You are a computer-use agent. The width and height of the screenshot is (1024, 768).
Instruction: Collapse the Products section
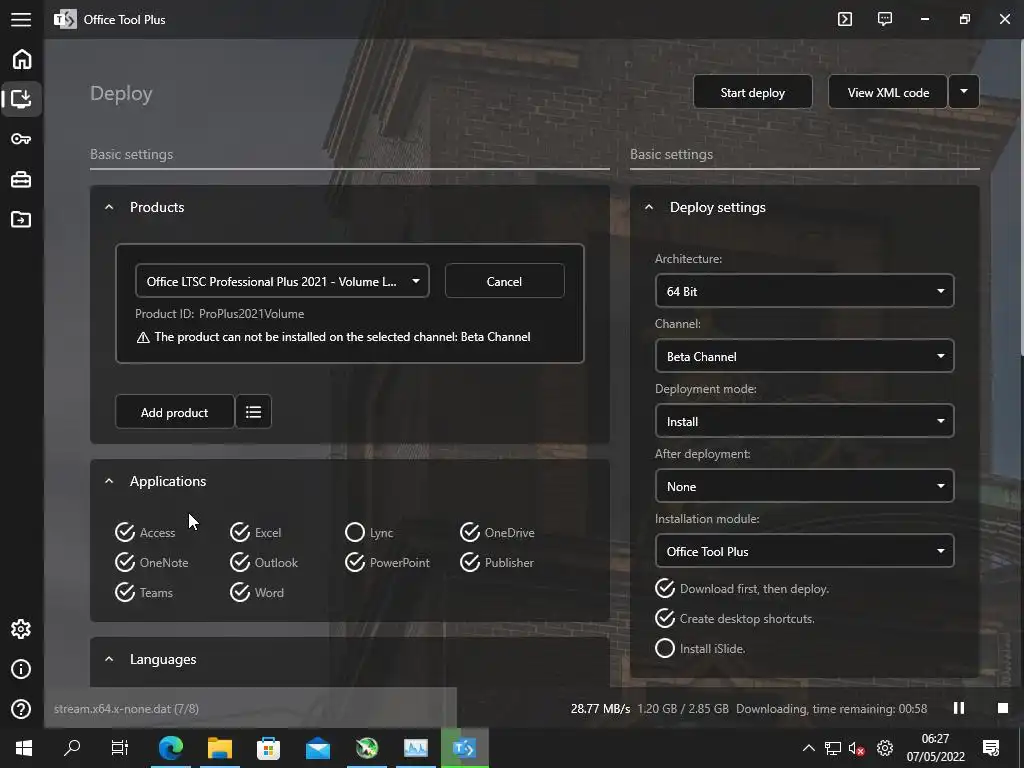[x=109, y=207]
